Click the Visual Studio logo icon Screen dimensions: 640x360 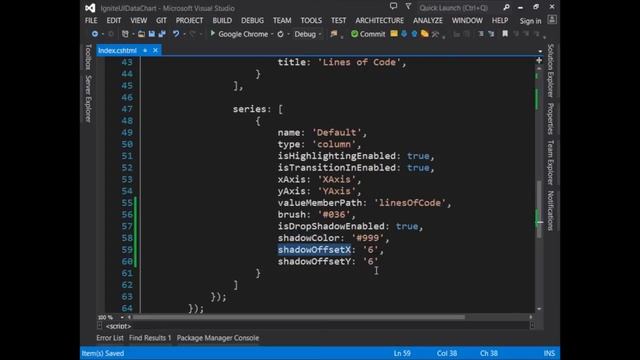coord(90,8)
